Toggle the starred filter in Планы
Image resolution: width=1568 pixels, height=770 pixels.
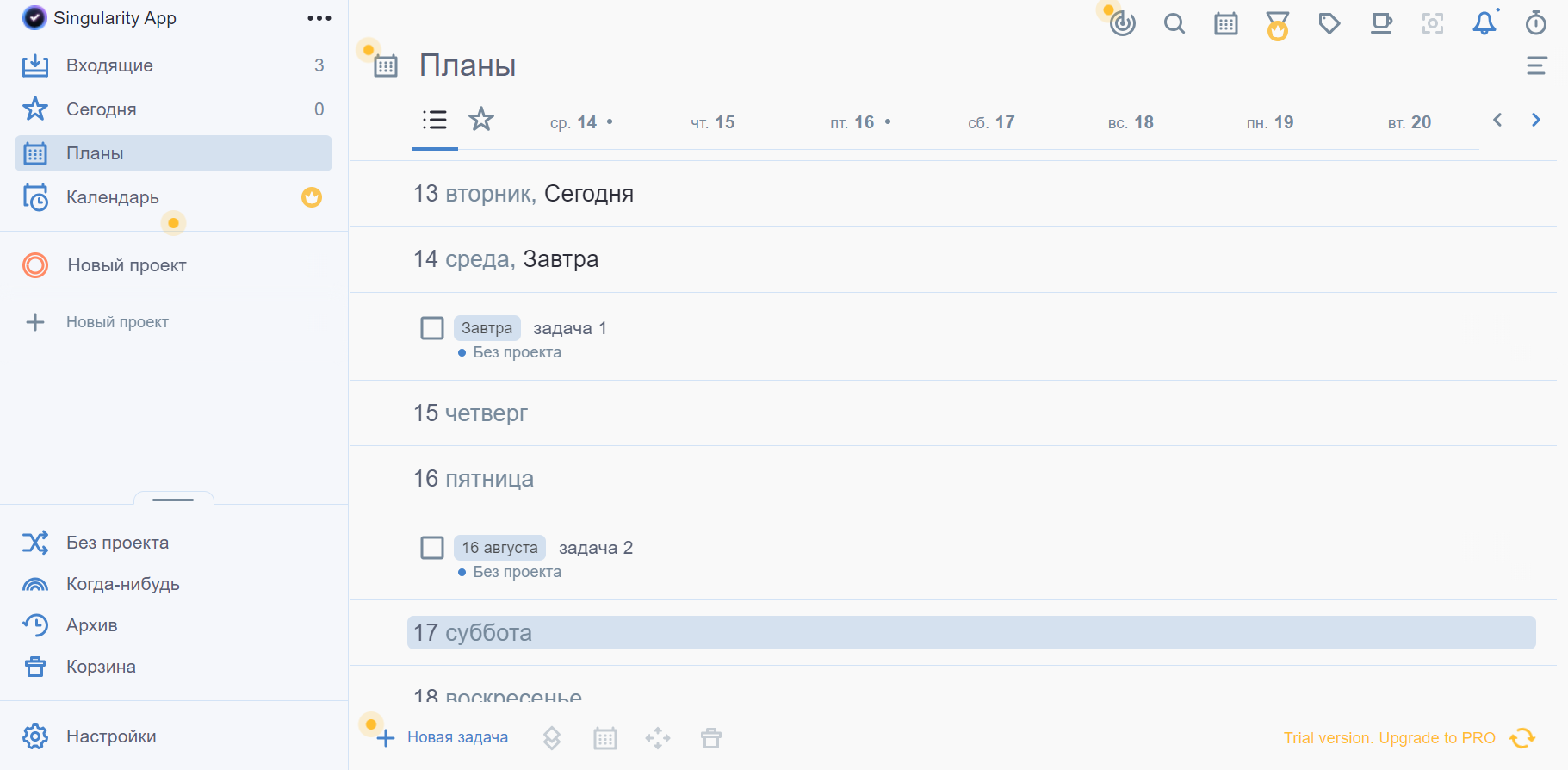click(481, 120)
